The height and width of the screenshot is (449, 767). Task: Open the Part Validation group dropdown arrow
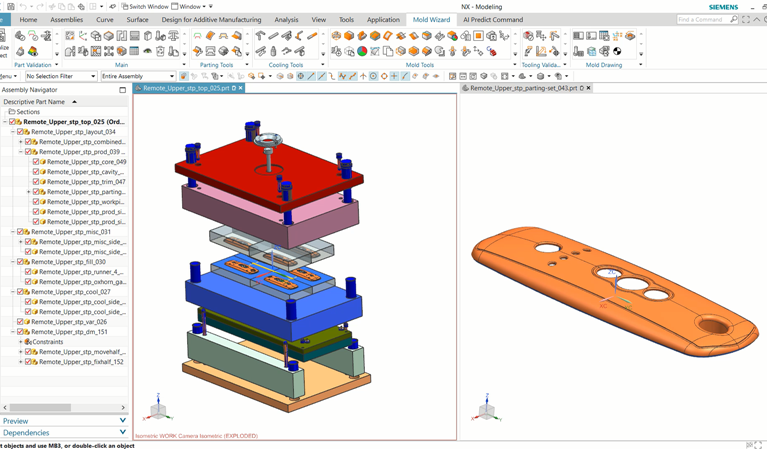click(56, 65)
